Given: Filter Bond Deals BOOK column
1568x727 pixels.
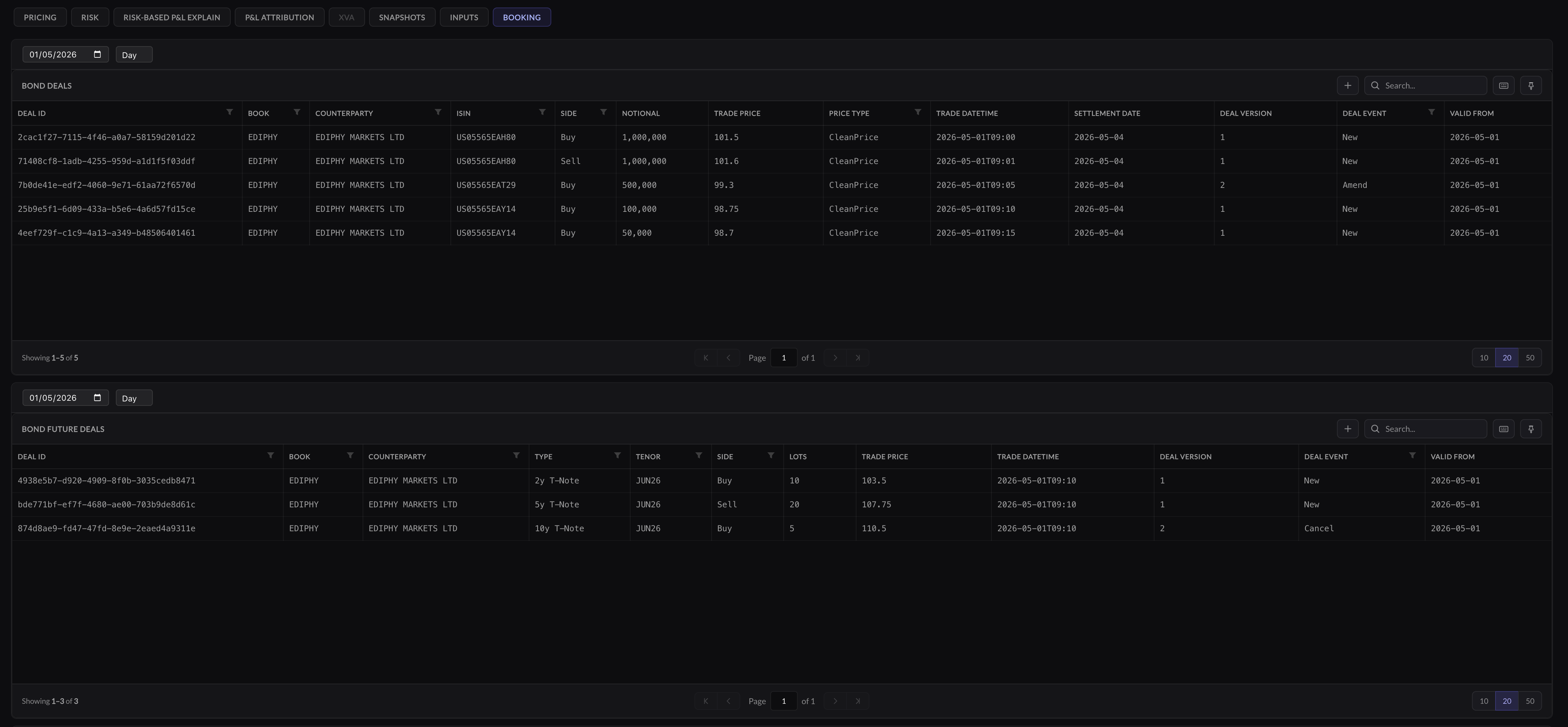Looking at the screenshot, I should pyautogui.click(x=297, y=112).
